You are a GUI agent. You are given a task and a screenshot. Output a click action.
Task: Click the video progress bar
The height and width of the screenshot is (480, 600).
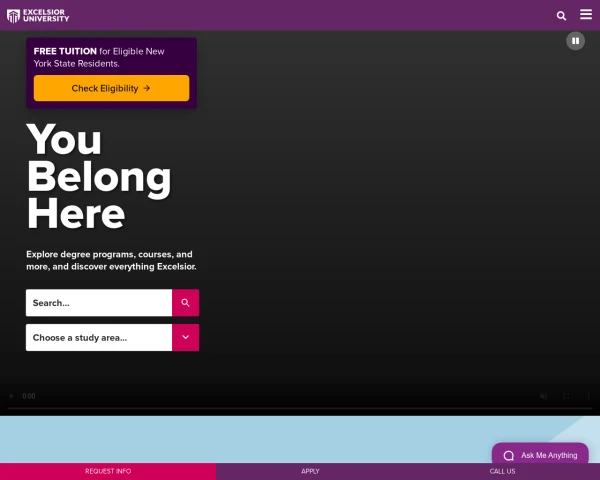click(300, 408)
